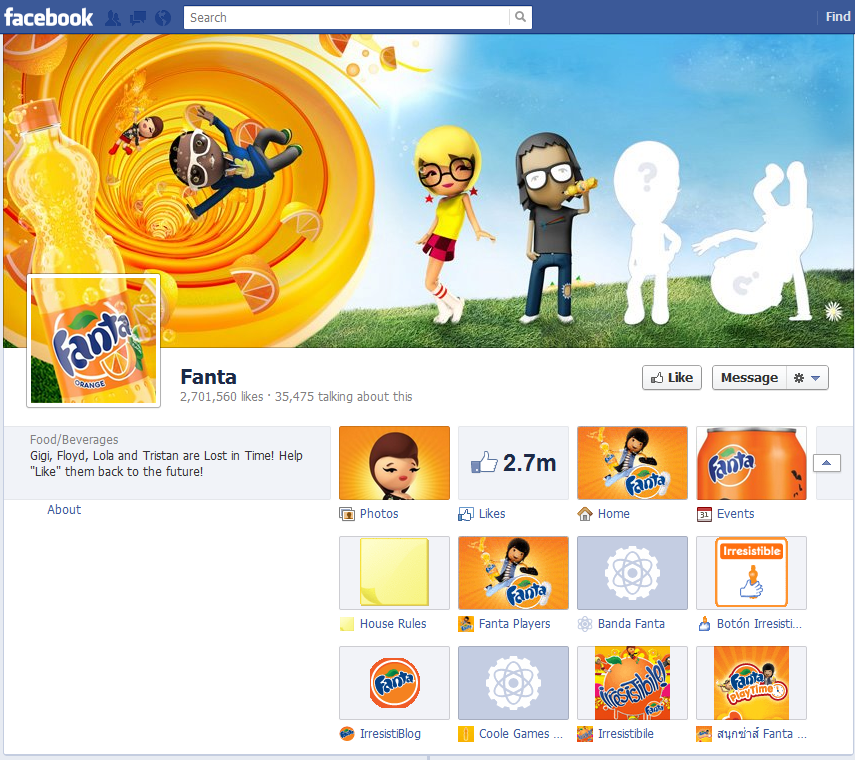The width and height of the screenshot is (855, 760).
Task: Click inside the Search field
Action: coord(346,17)
